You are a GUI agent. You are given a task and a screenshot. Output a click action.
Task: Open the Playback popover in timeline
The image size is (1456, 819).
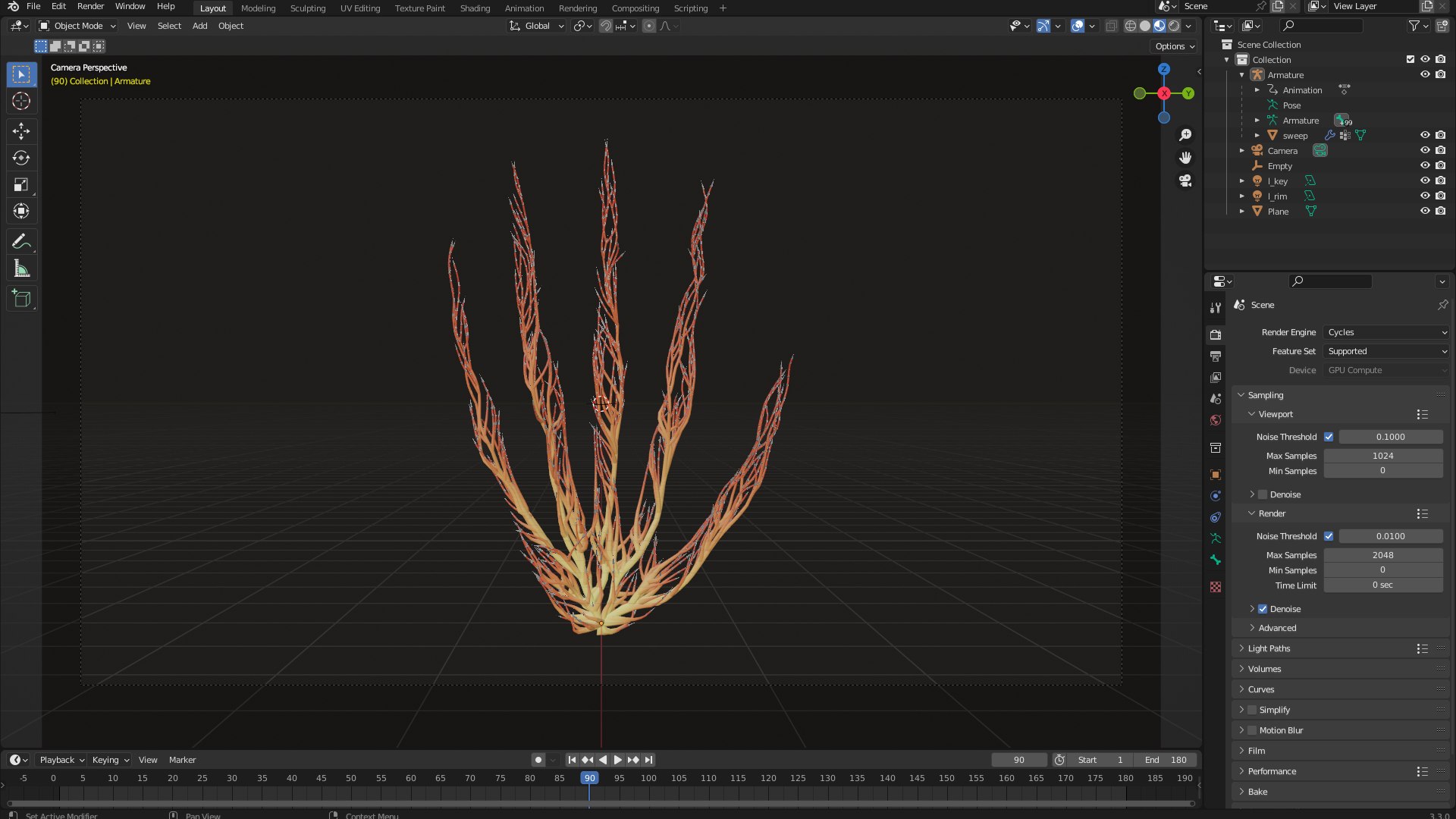pos(61,760)
